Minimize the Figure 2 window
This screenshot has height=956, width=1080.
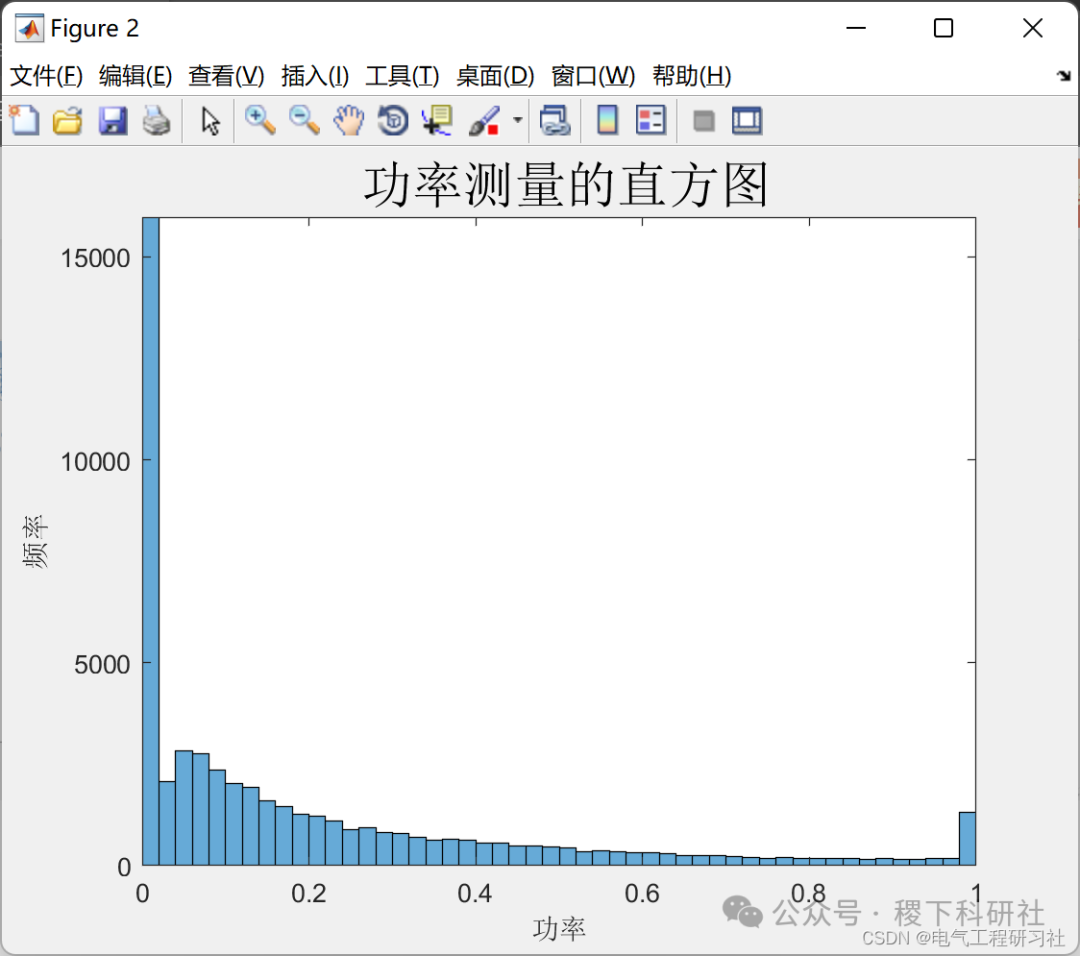pyautogui.click(x=855, y=28)
